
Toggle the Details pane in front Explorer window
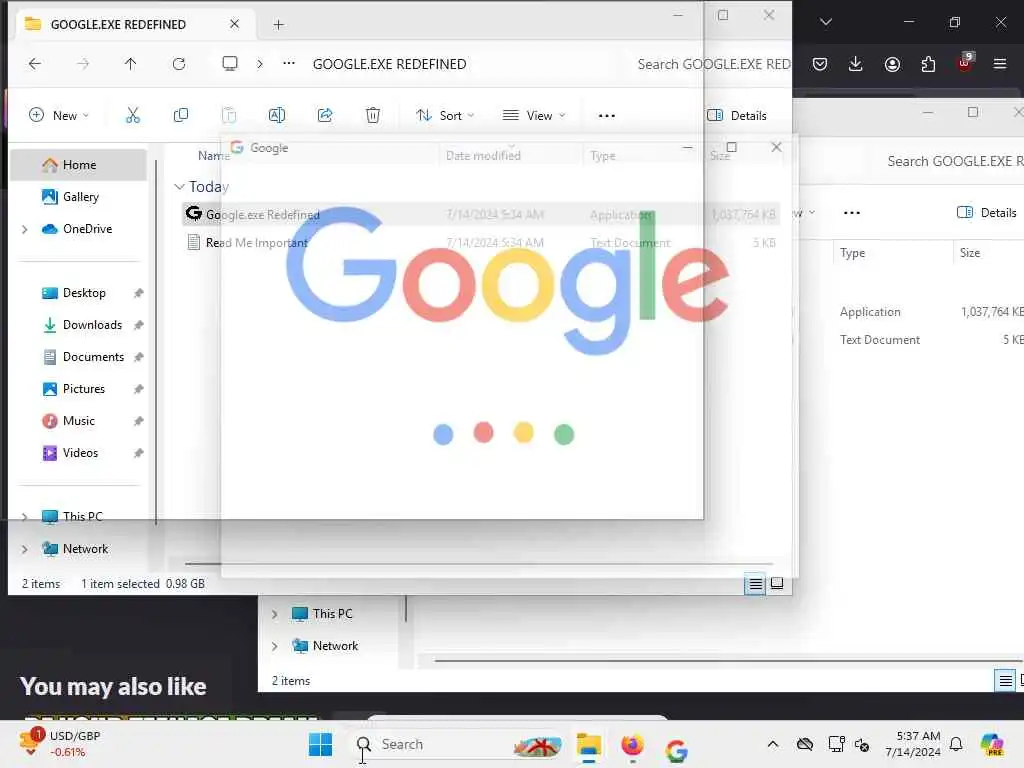(737, 116)
